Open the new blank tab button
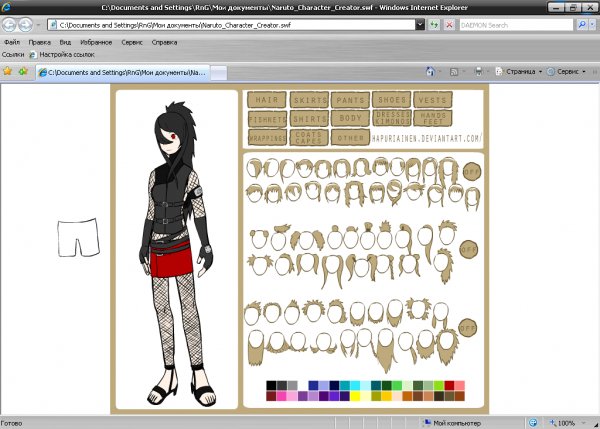 218,73
